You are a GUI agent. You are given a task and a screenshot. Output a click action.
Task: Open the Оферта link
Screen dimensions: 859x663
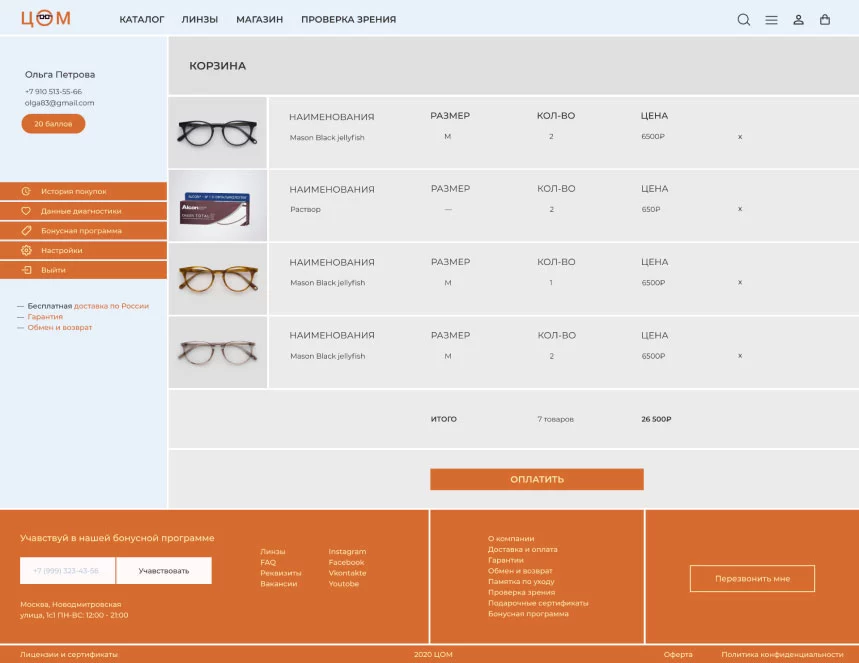point(678,654)
